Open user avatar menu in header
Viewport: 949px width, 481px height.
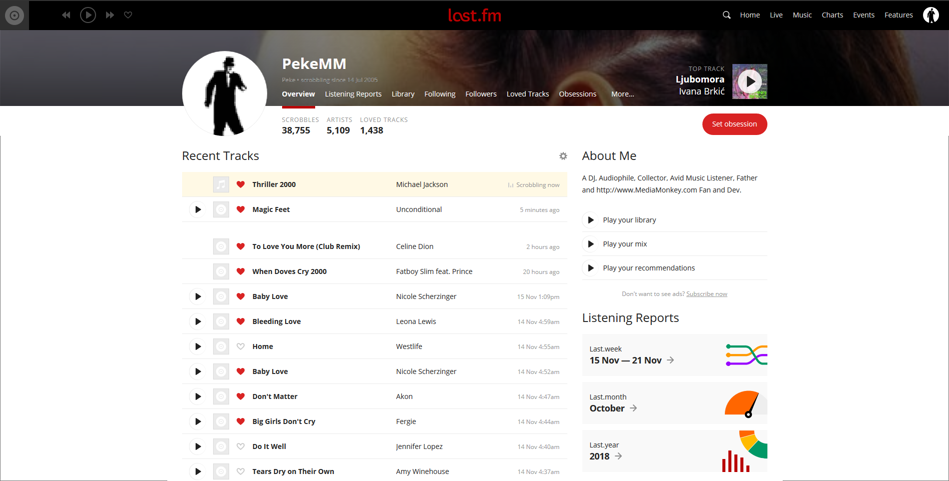coord(931,15)
